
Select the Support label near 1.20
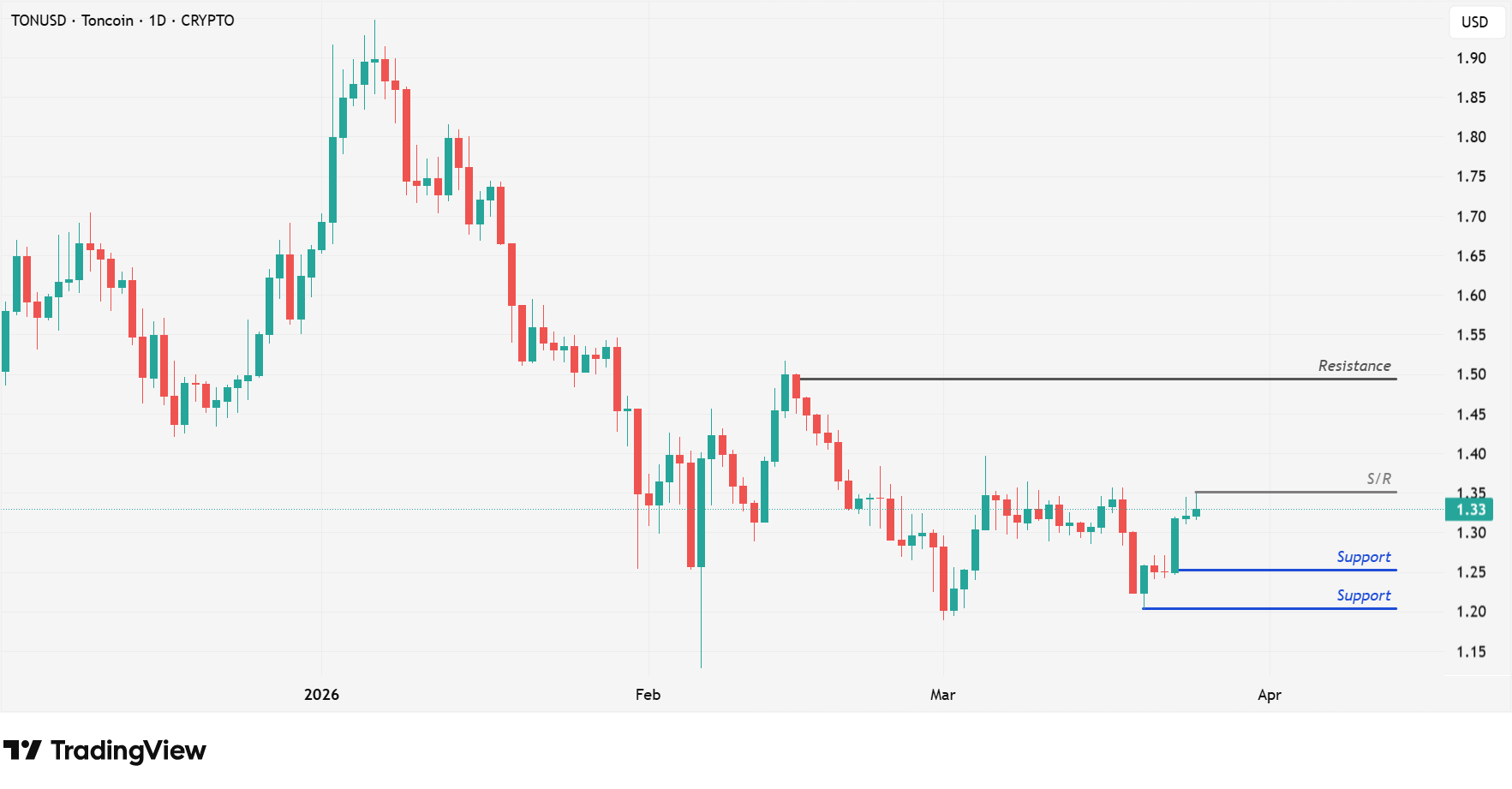pos(1363,595)
